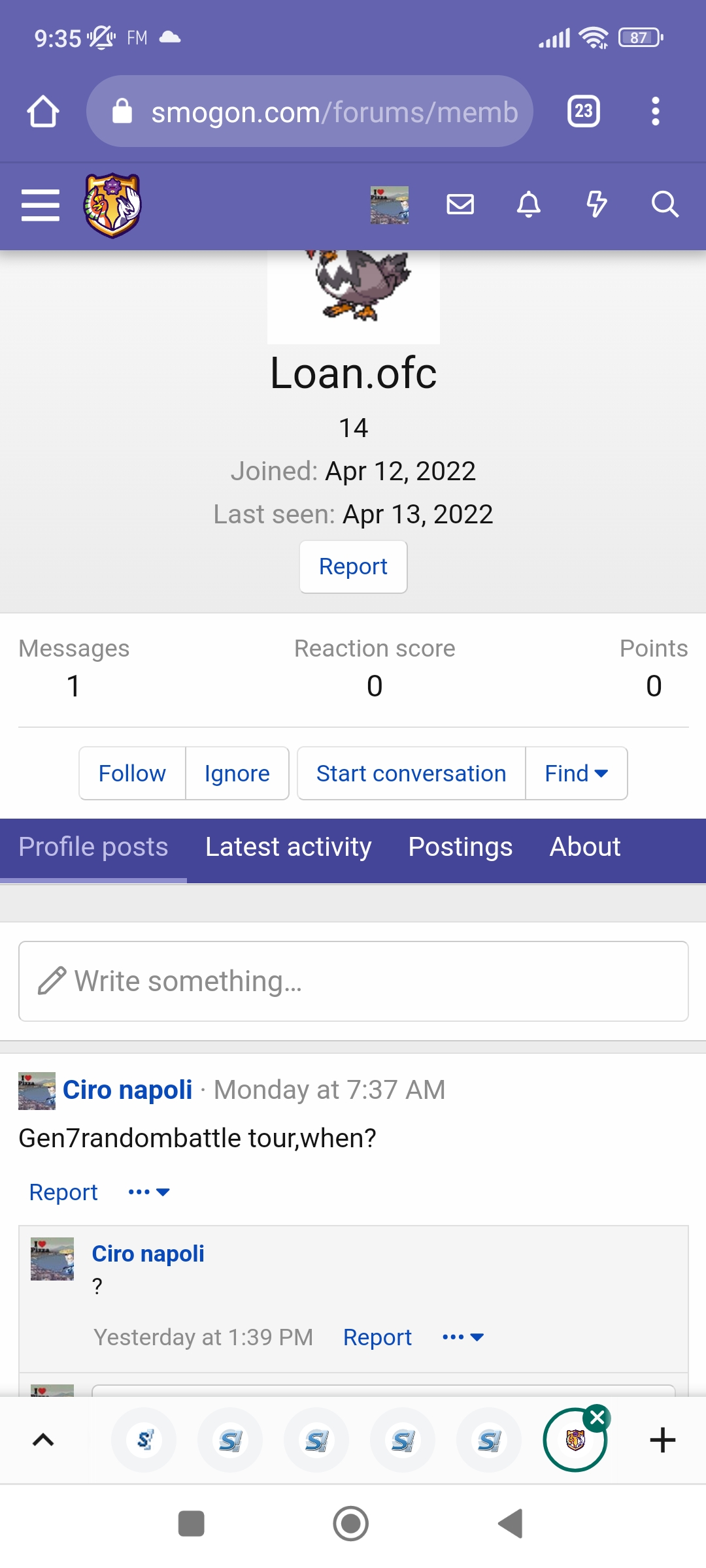The width and height of the screenshot is (706, 1568).
Task: Tap the Smogon forum logo
Action: pos(112,205)
